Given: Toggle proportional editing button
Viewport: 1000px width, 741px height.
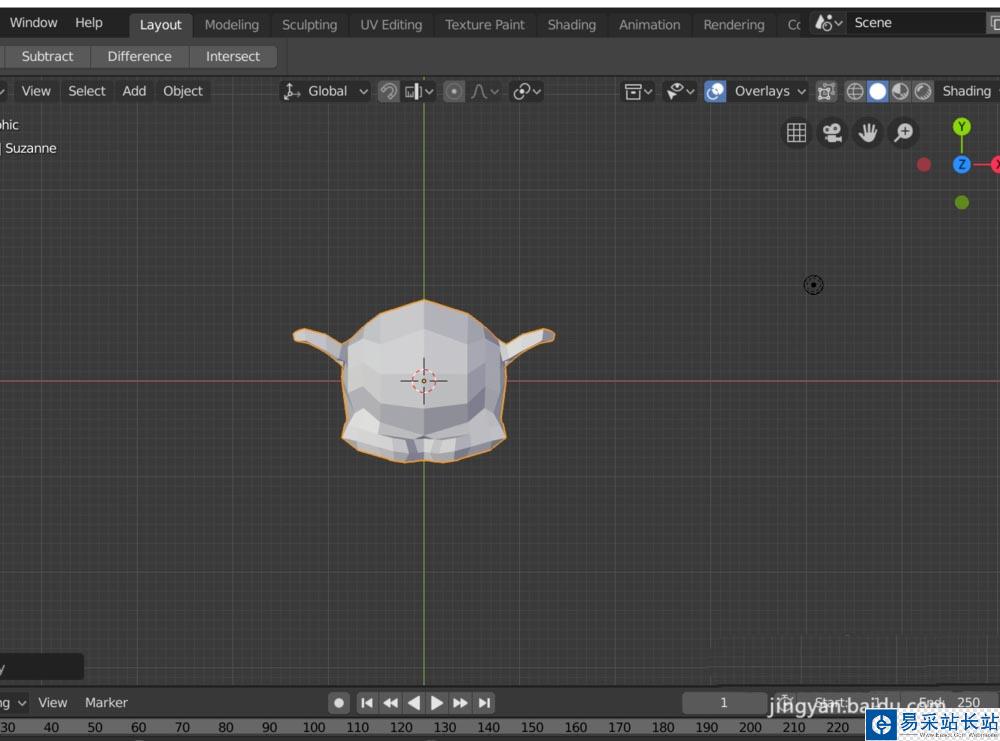Looking at the screenshot, I should pos(454,91).
